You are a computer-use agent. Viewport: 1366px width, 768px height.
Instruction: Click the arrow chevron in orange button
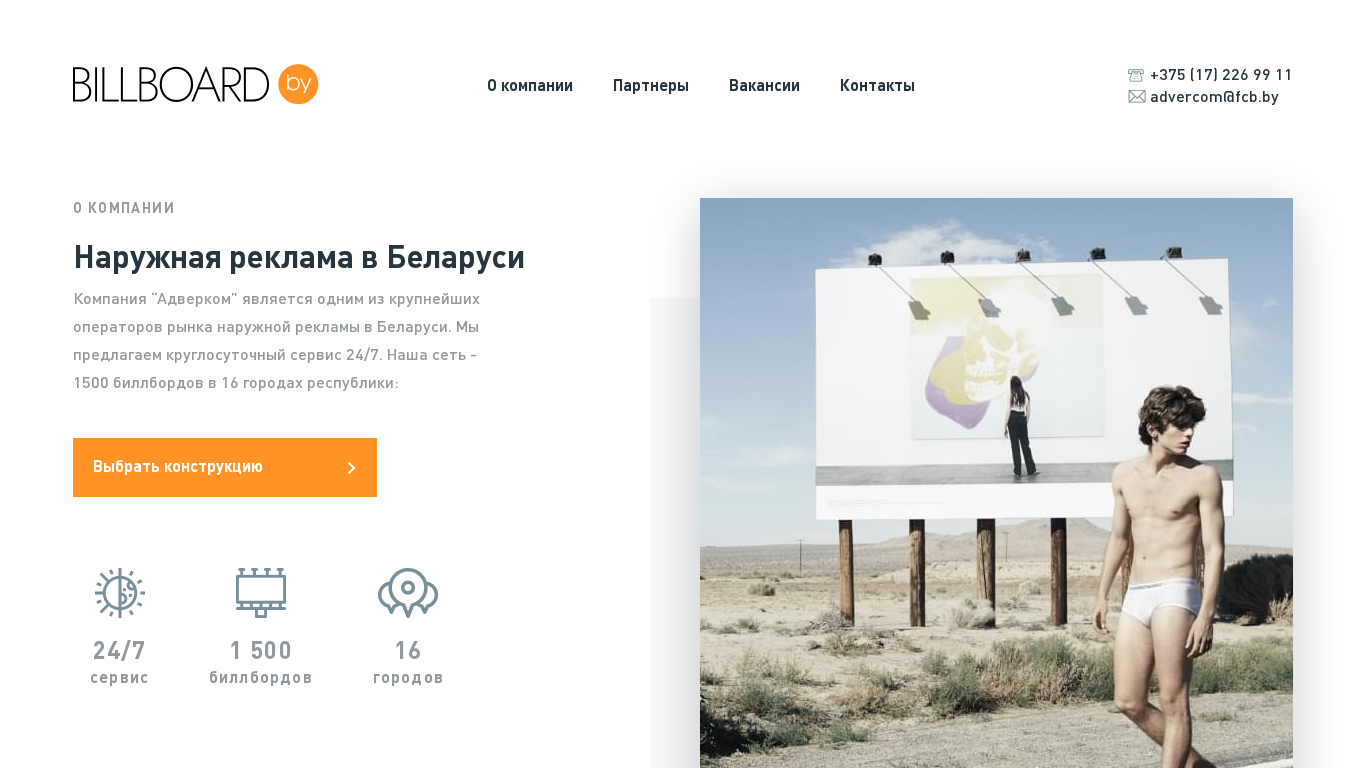(351, 468)
